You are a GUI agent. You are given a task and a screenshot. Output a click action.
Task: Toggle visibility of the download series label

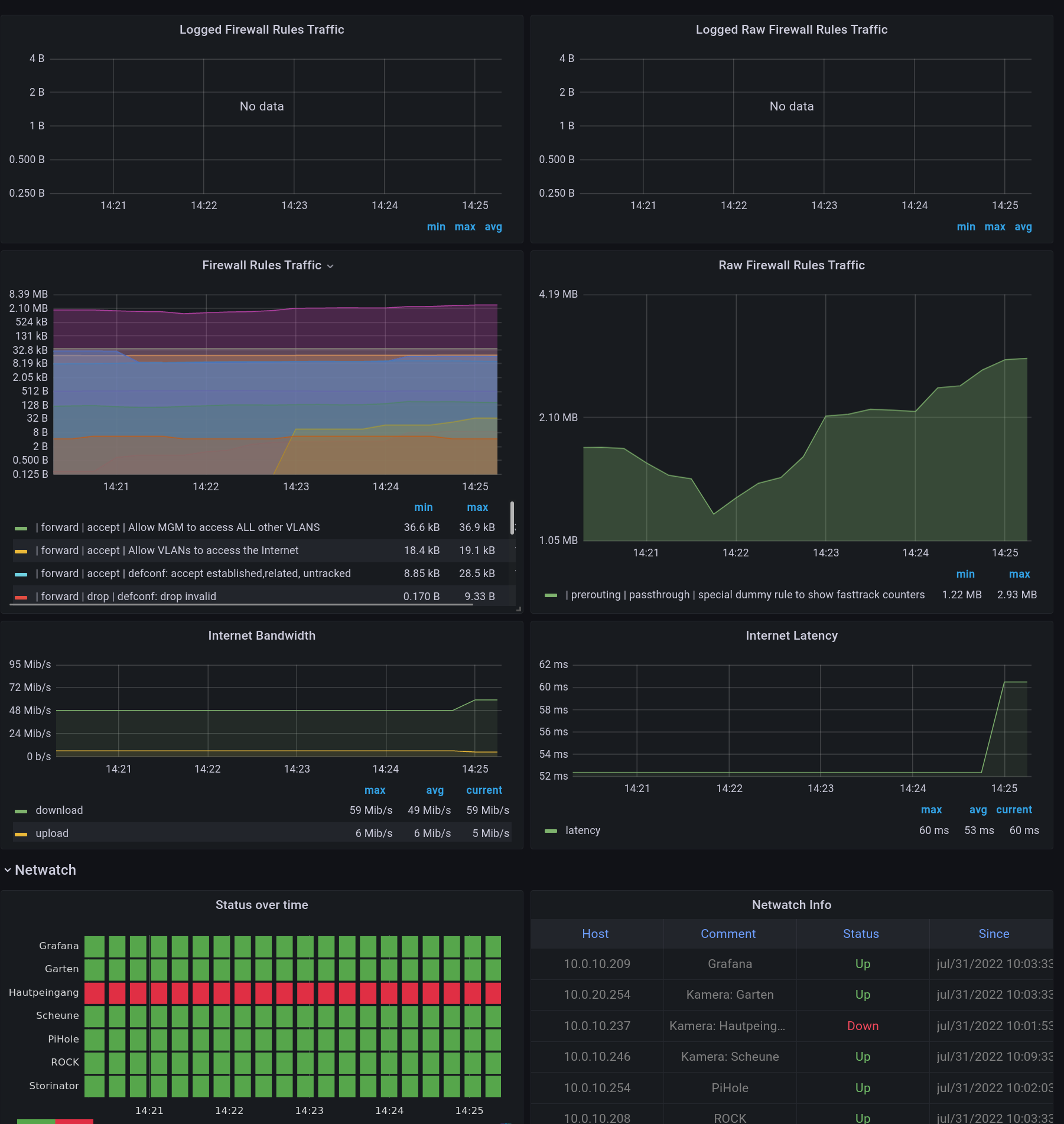59,810
